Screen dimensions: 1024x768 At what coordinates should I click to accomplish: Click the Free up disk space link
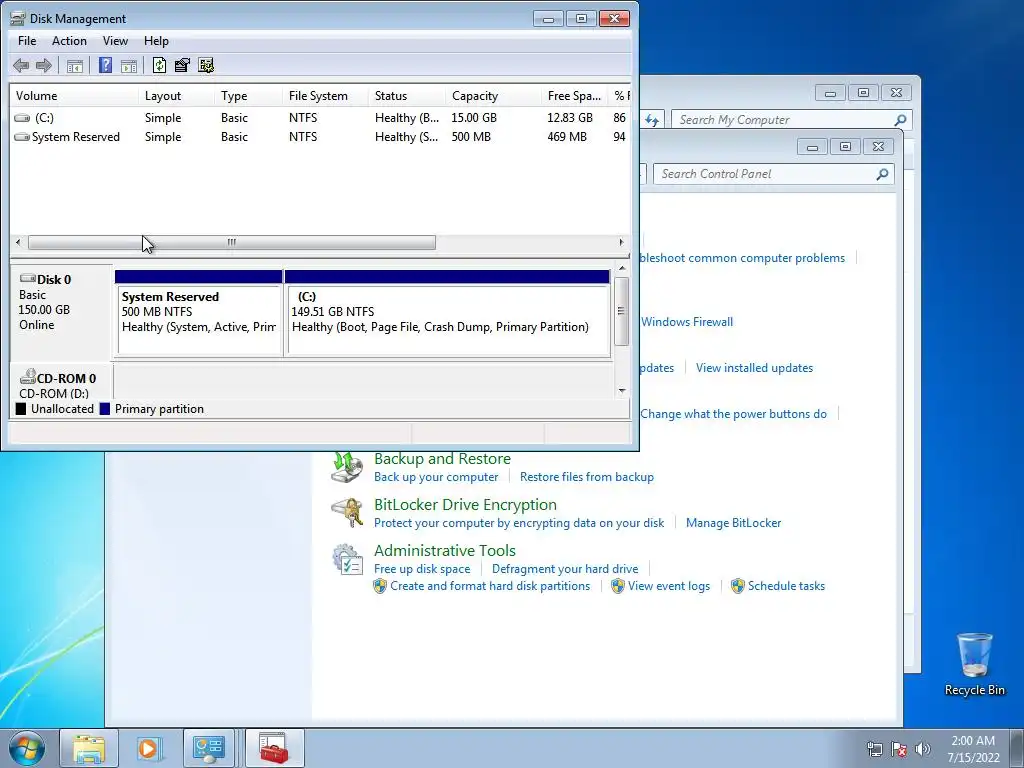coord(422,569)
